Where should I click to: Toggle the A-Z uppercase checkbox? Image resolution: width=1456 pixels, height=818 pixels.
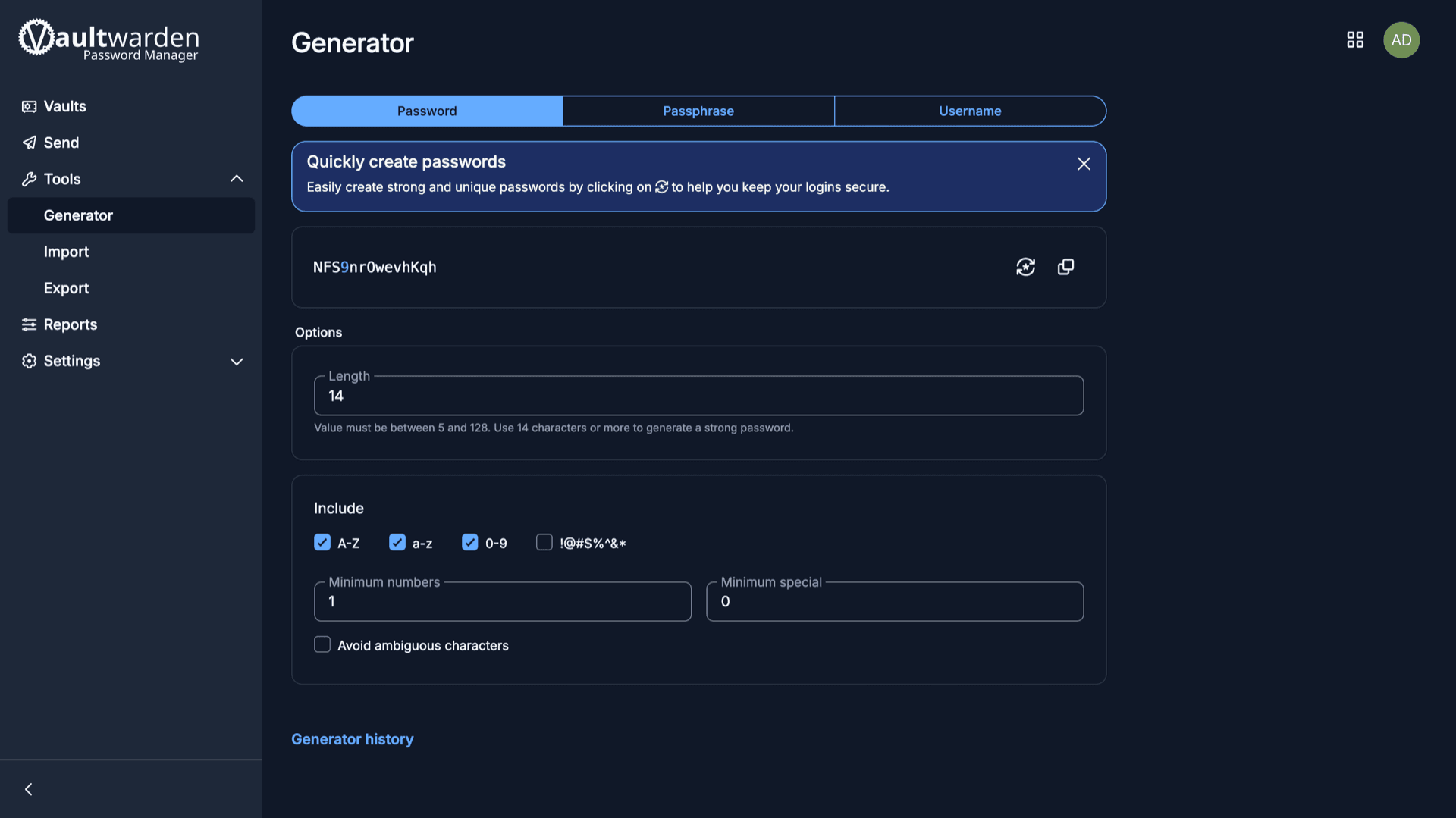click(x=322, y=542)
